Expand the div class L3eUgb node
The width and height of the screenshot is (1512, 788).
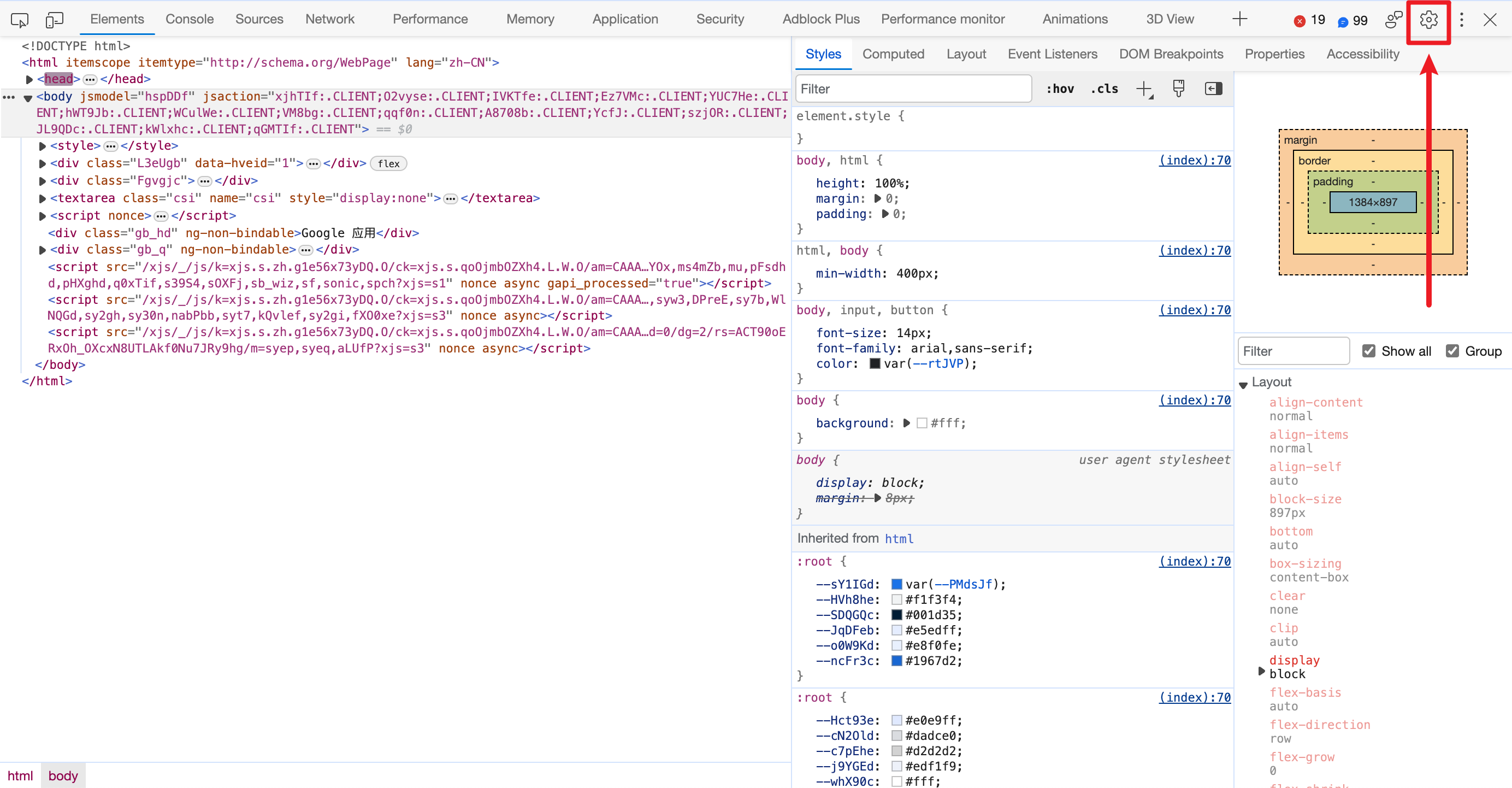tap(42, 163)
